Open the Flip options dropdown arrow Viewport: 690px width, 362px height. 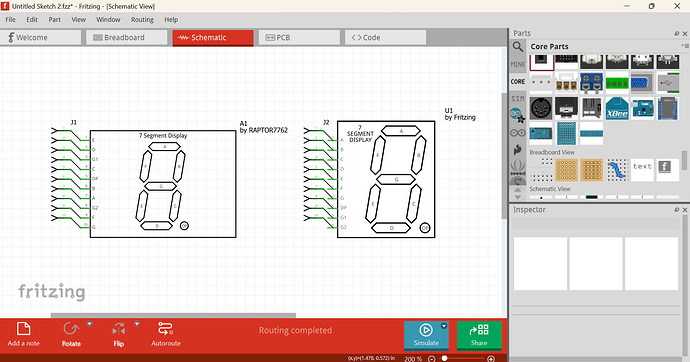137,324
